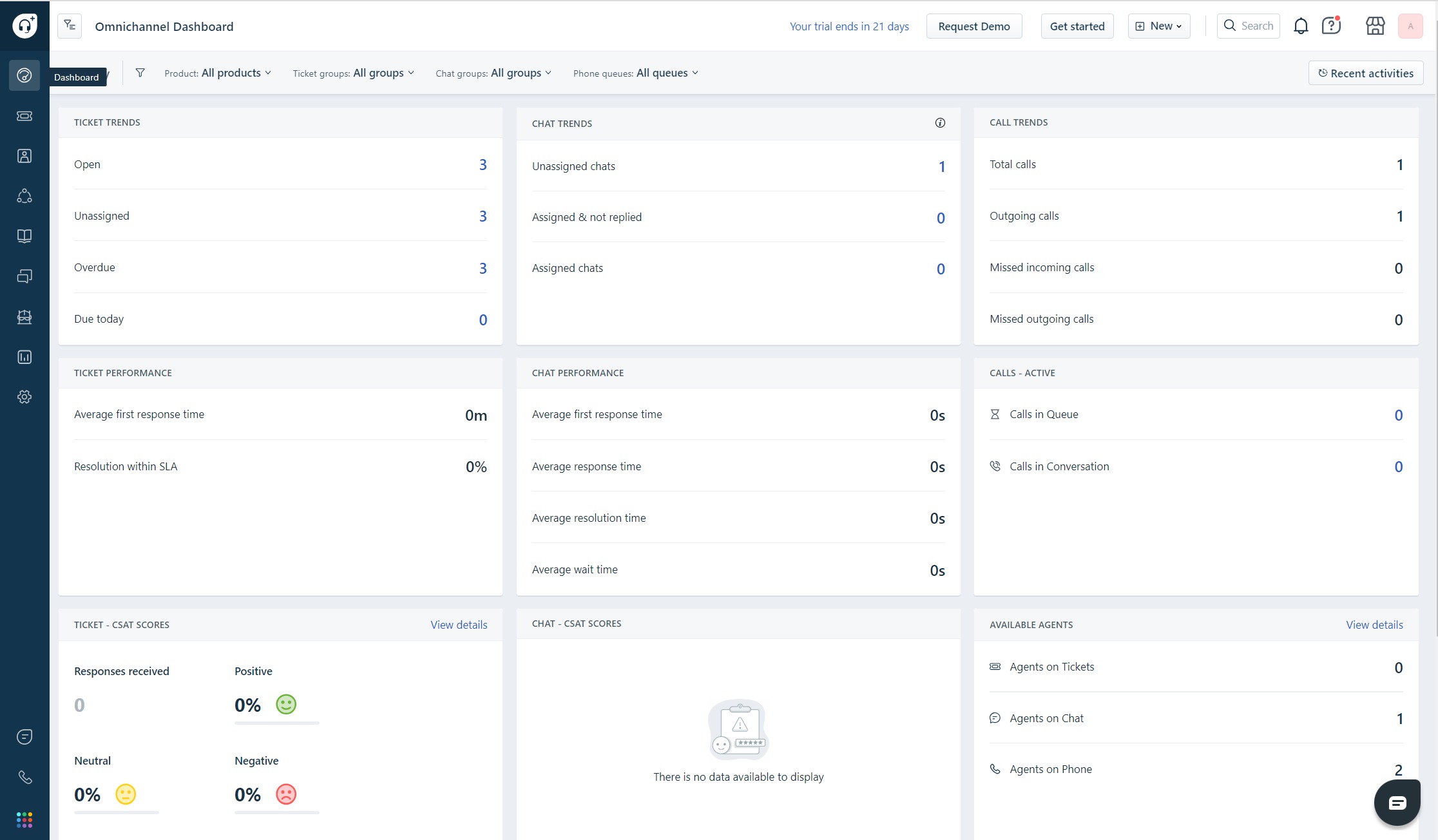Open View details for Ticket CSAT scores
The height and width of the screenshot is (840, 1438).
pos(458,624)
